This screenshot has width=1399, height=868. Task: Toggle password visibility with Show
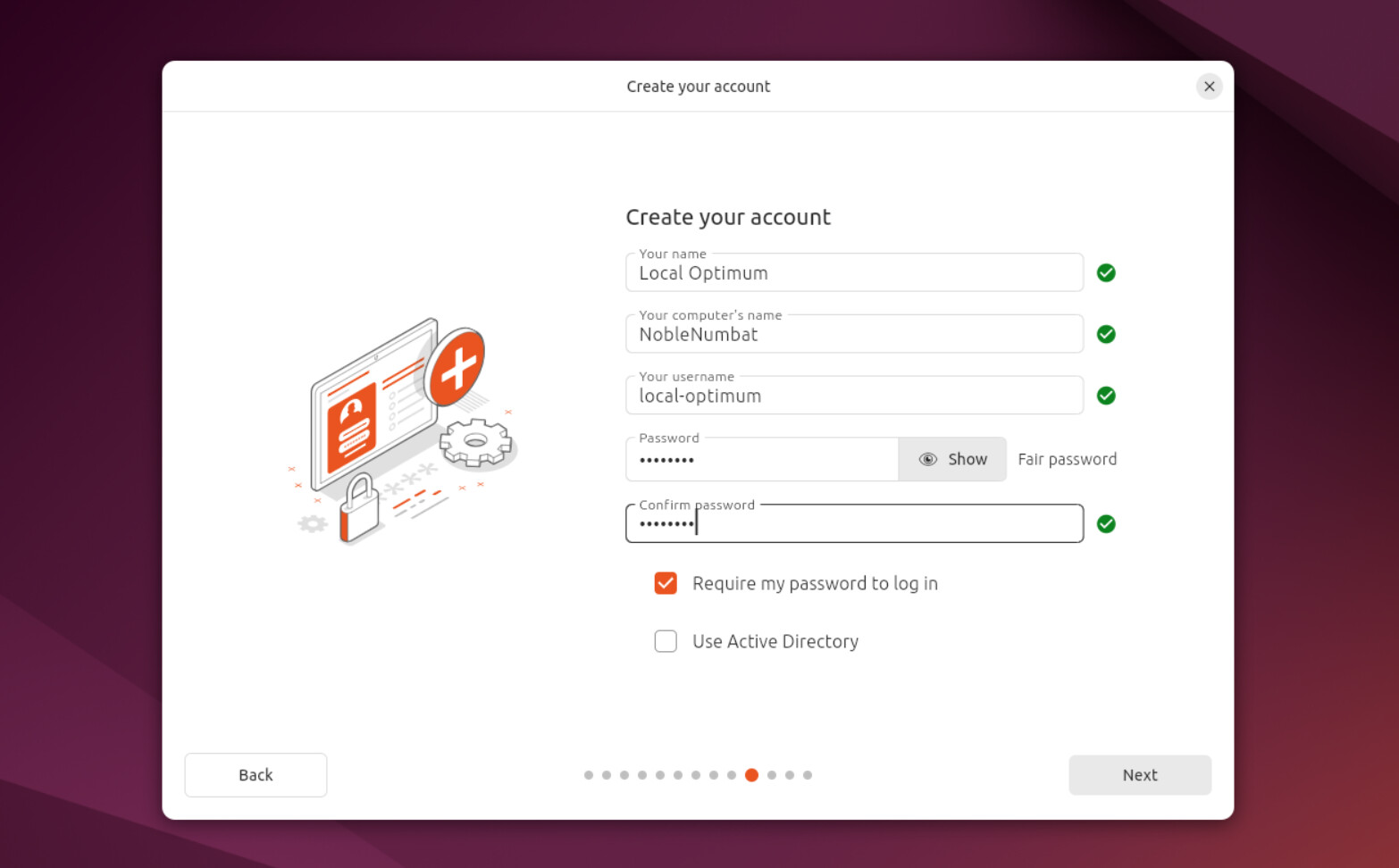coord(952,458)
